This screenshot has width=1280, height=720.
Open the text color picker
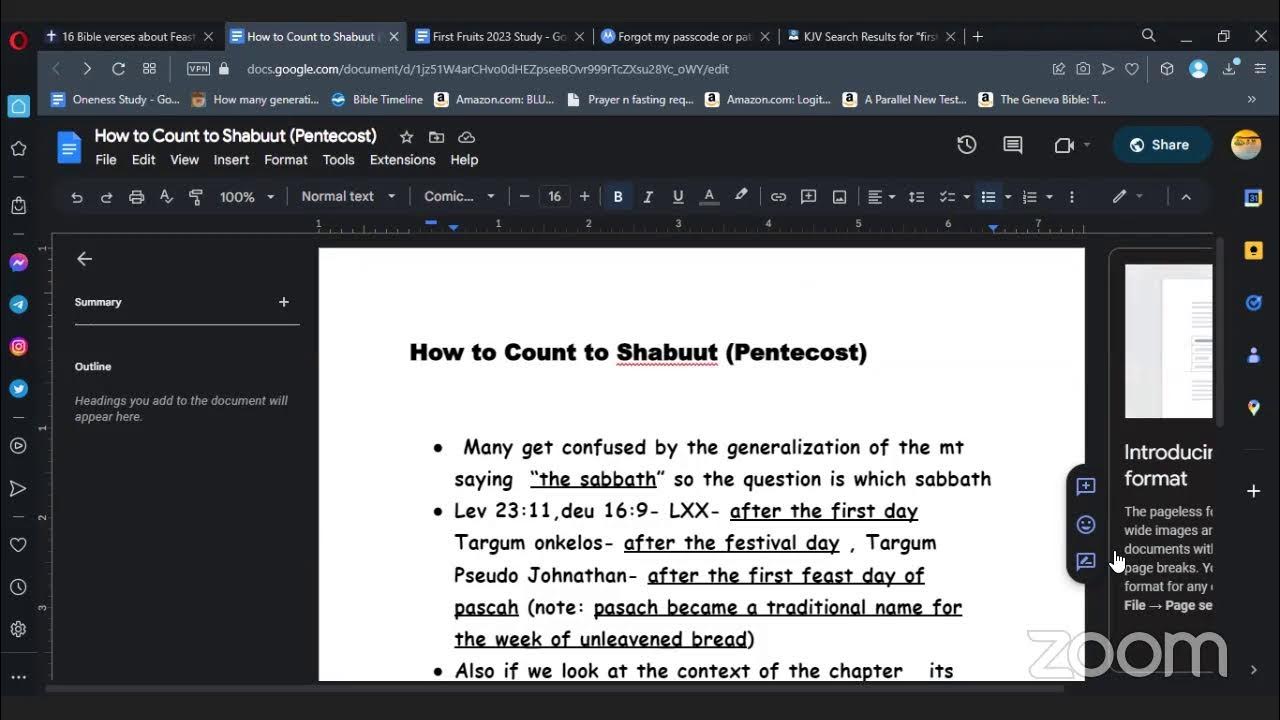pos(709,197)
